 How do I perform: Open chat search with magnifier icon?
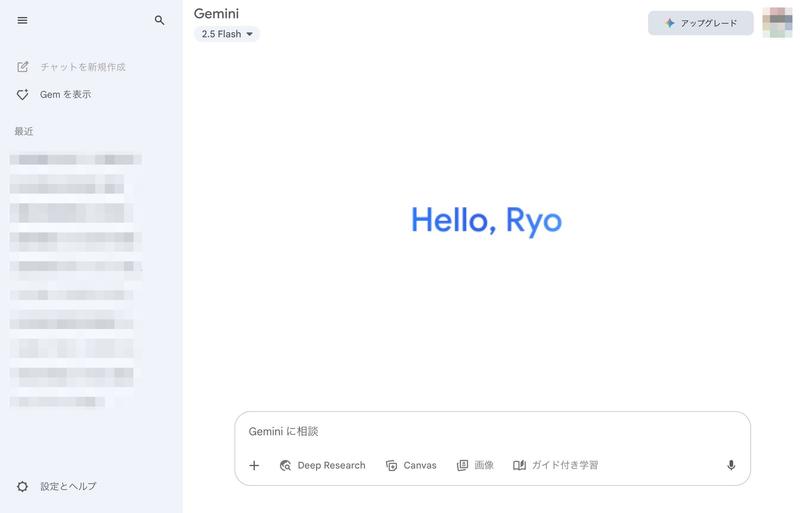click(160, 20)
